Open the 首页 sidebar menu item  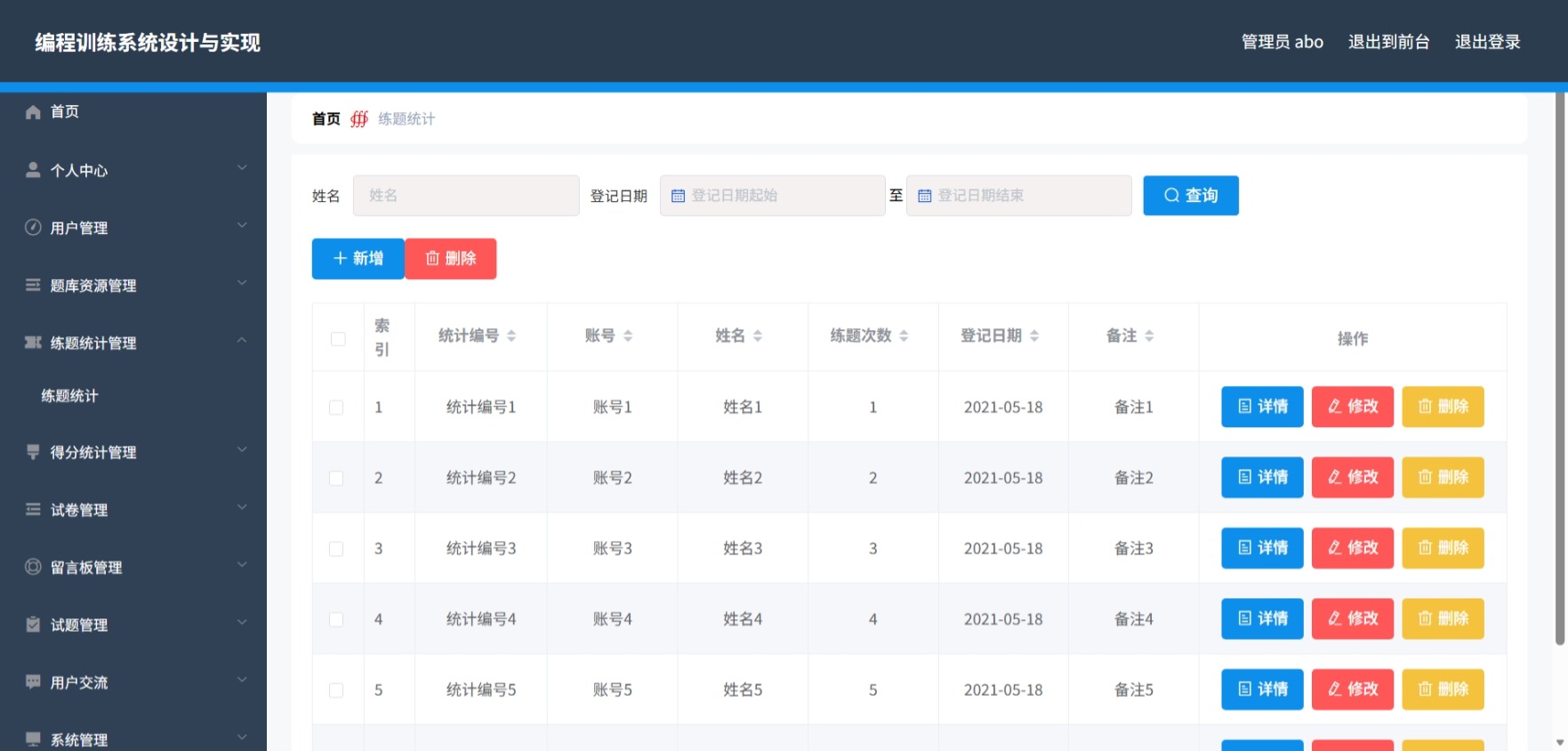tap(133, 112)
